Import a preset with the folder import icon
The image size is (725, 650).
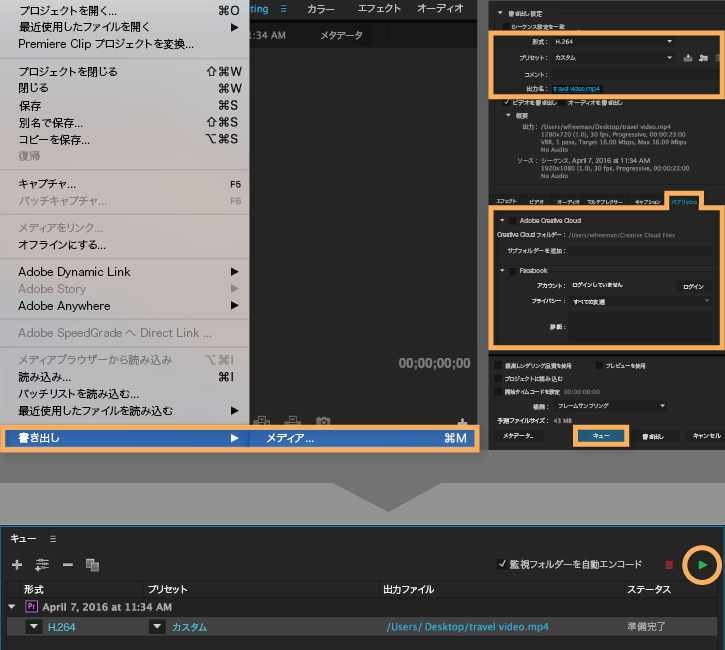703,58
